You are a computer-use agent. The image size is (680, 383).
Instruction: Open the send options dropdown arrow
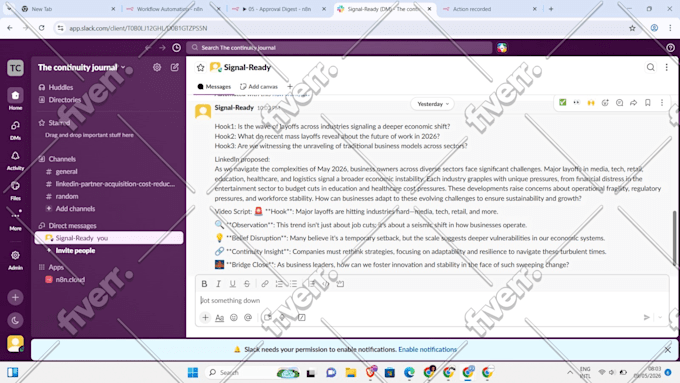point(660,318)
